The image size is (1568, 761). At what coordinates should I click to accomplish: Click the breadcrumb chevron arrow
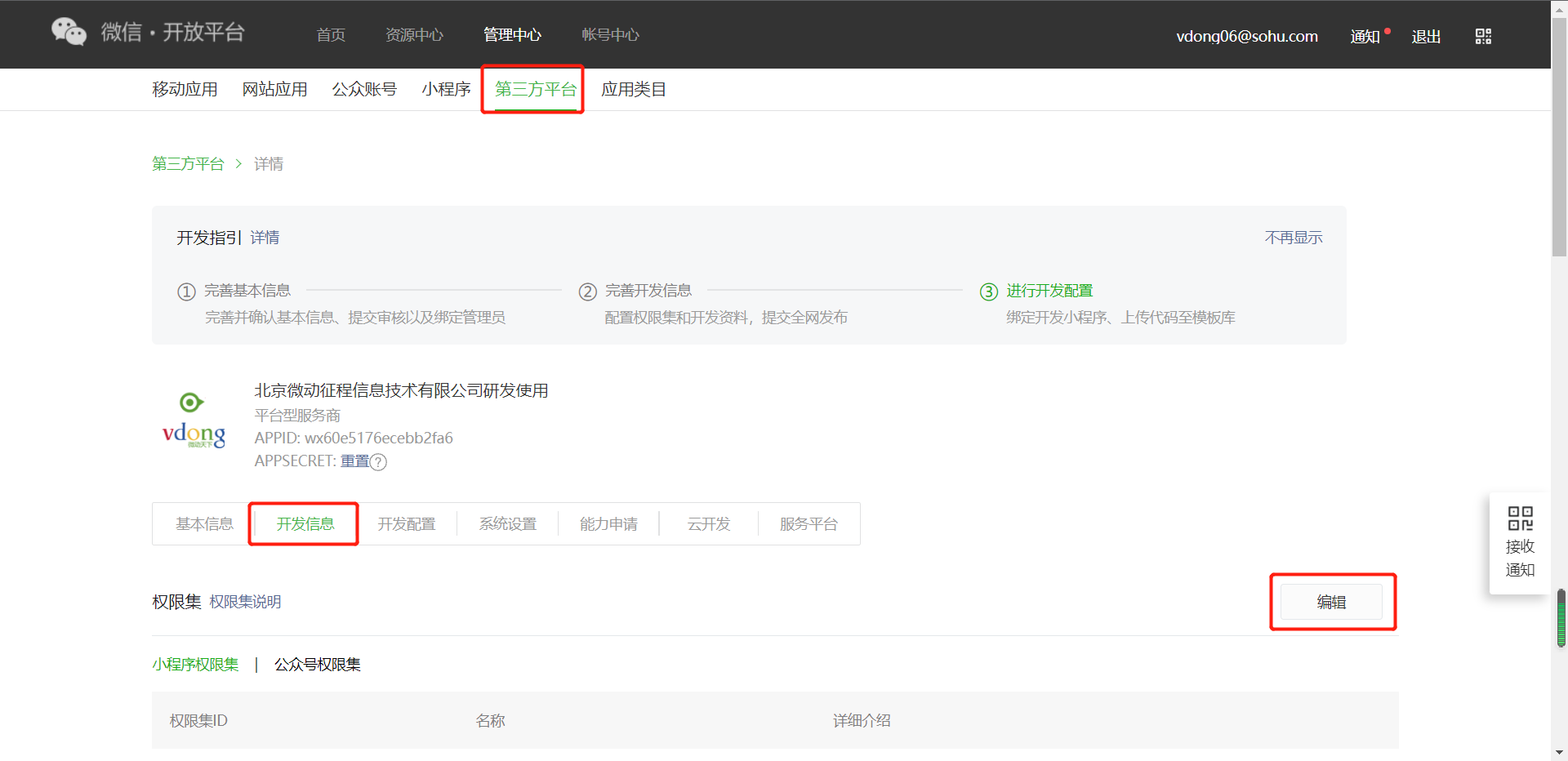coord(238,164)
